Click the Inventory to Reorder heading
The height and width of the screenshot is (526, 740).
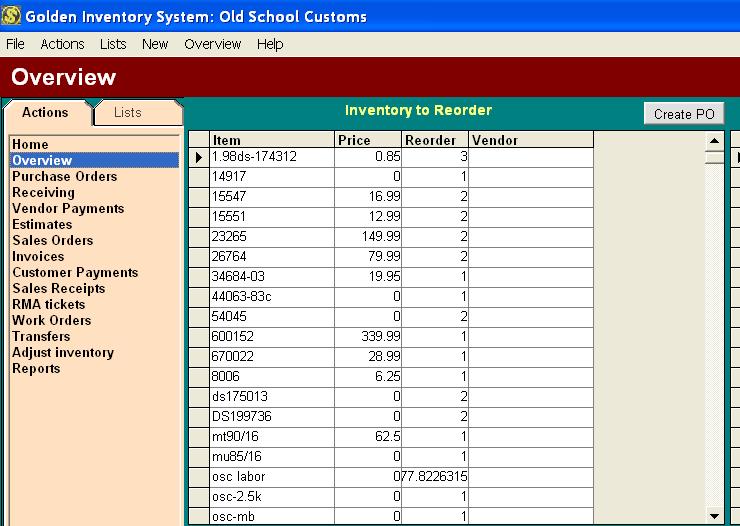[418, 110]
